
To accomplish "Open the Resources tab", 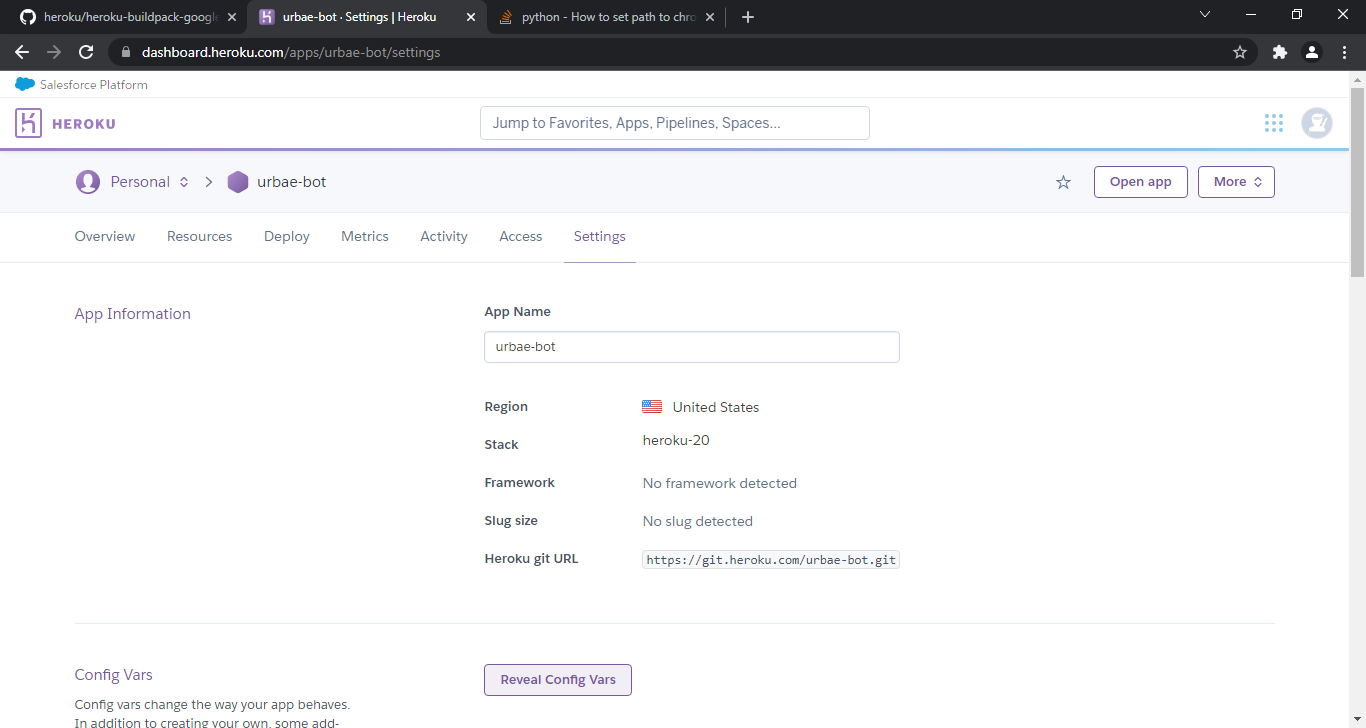I will click(x=199, y=236).
